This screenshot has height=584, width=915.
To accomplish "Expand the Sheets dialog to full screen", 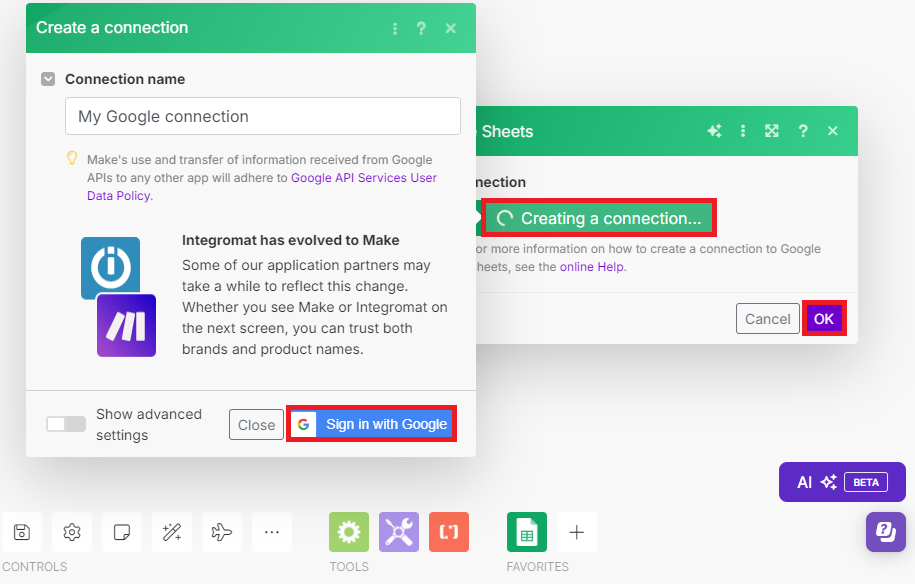I will click(x=772, y=131).
